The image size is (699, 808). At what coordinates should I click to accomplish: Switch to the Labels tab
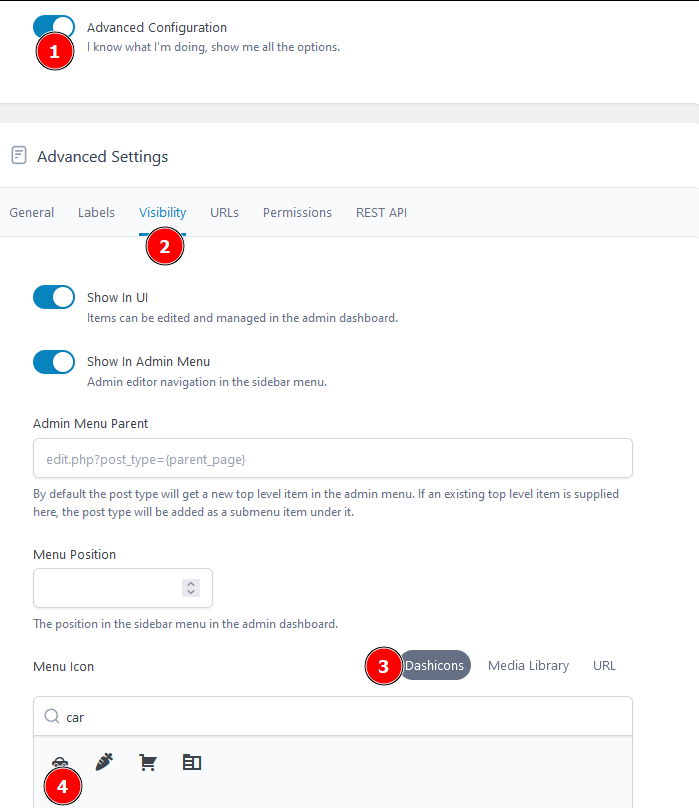(96, 212)
